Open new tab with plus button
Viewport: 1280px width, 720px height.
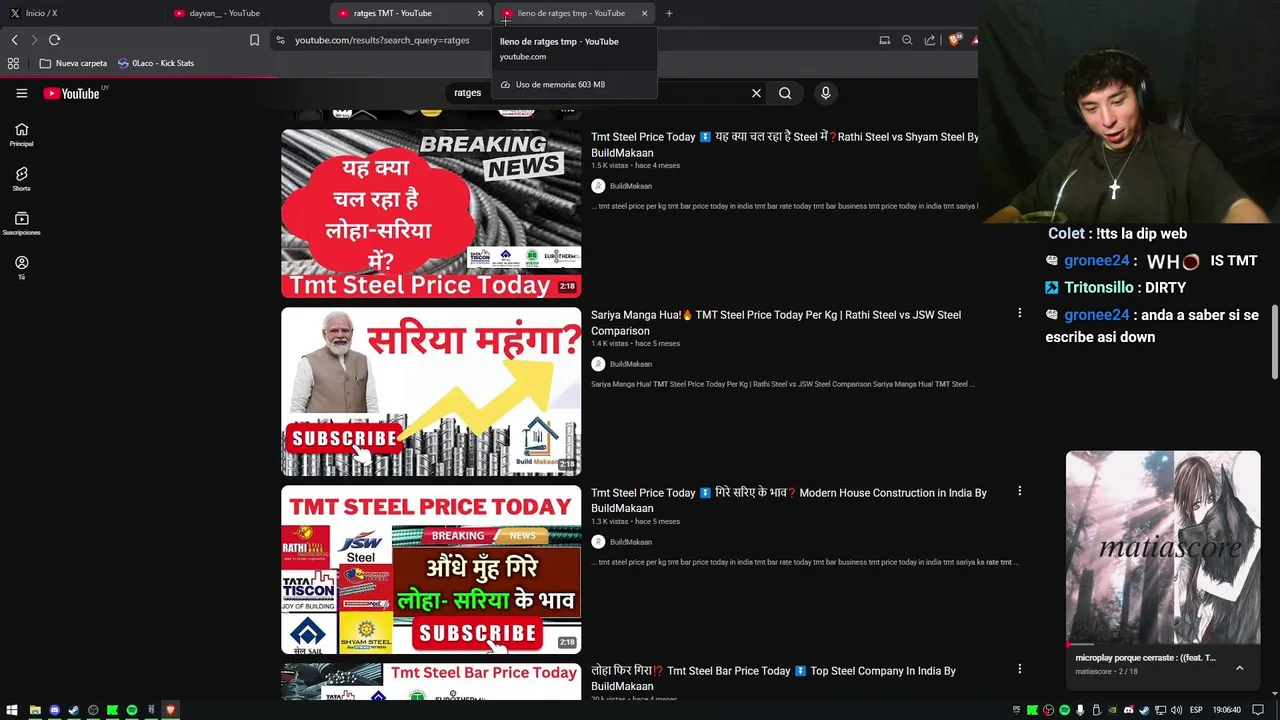[x=669, y=13]
